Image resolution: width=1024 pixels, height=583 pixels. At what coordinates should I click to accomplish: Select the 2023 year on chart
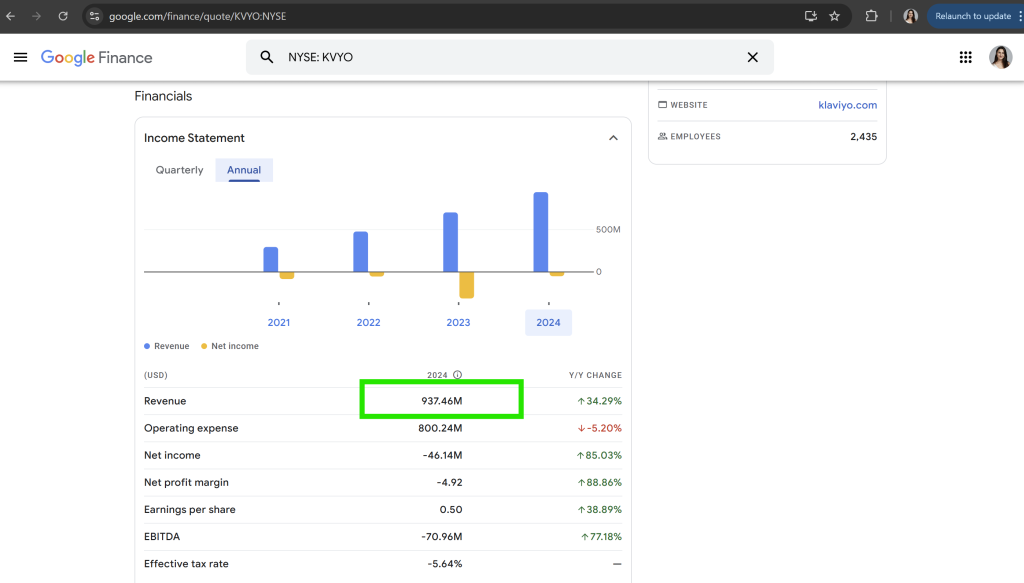click(458, 322)
